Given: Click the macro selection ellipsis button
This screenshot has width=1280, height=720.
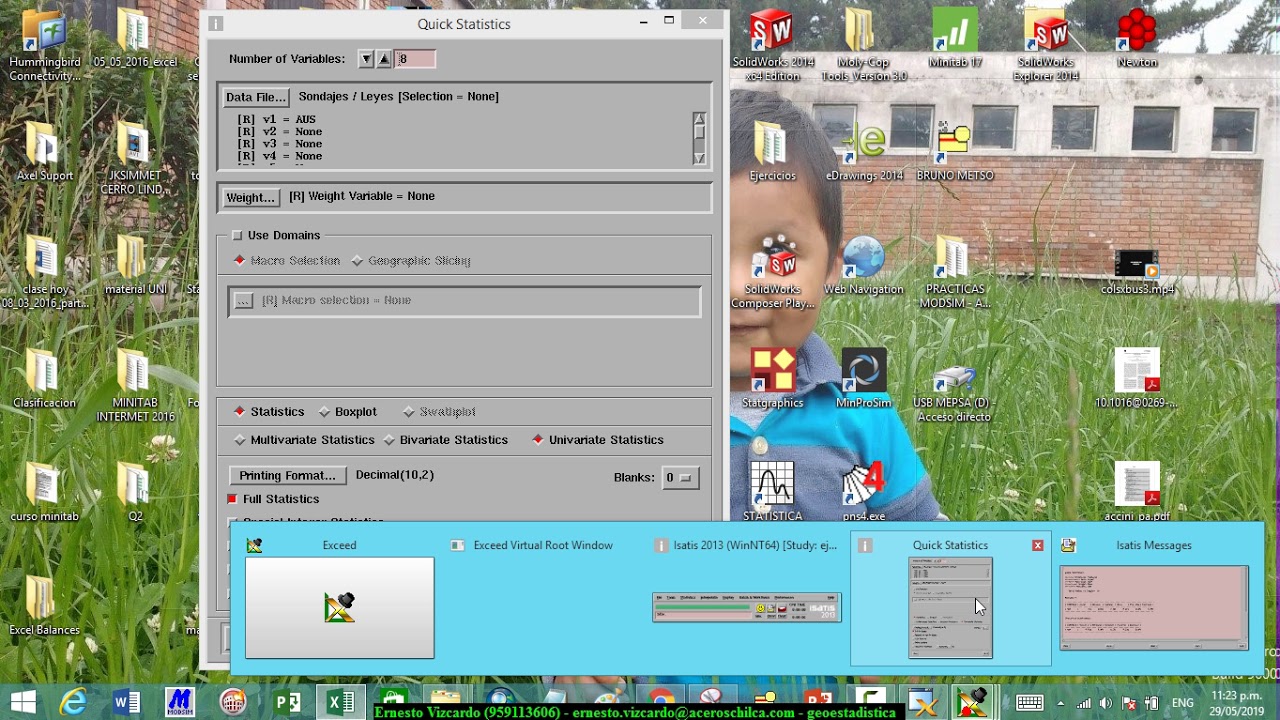Looking at the screenshot, I should [243, 300].
